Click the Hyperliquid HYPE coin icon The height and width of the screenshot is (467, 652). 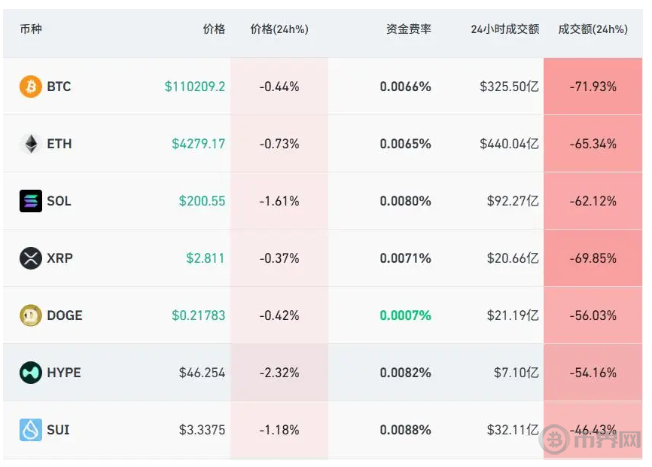[x=31, y=373]
